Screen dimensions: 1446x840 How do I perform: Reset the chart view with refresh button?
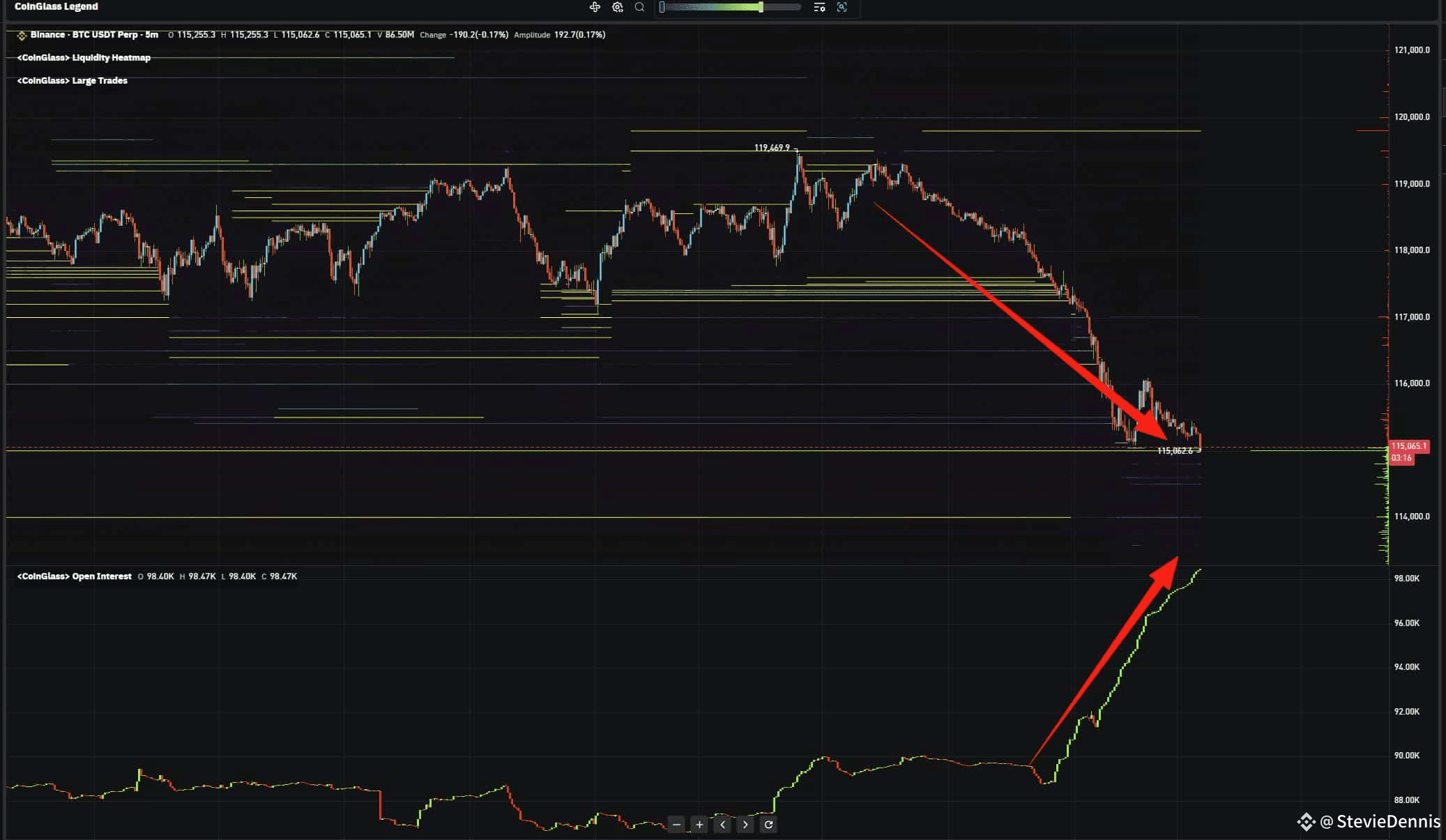(x=768, y=825)
